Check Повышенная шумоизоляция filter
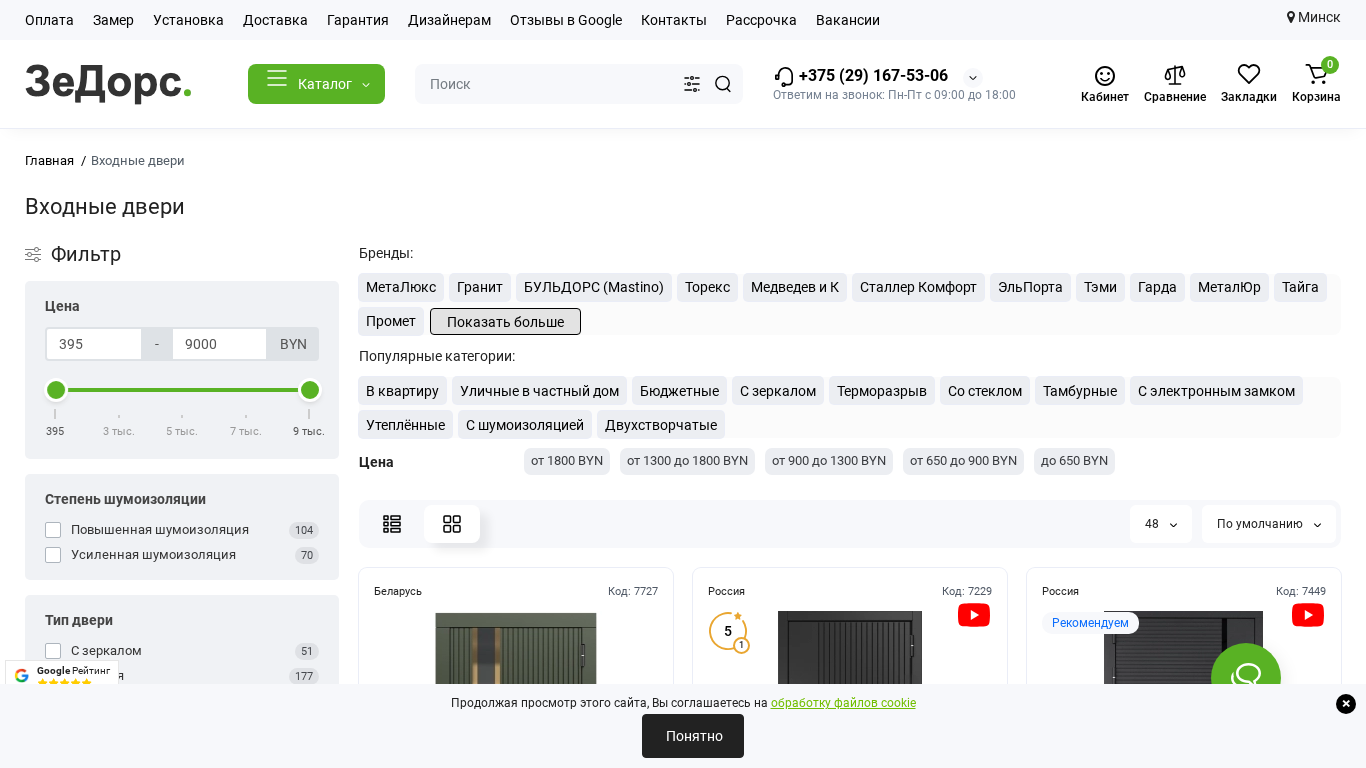This screenshot has width=1366, height=768. 53,530
